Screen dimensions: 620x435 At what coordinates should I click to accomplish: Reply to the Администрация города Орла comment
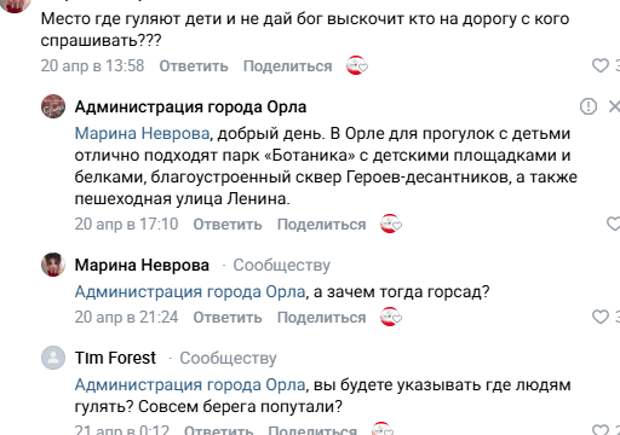(227, 224)
